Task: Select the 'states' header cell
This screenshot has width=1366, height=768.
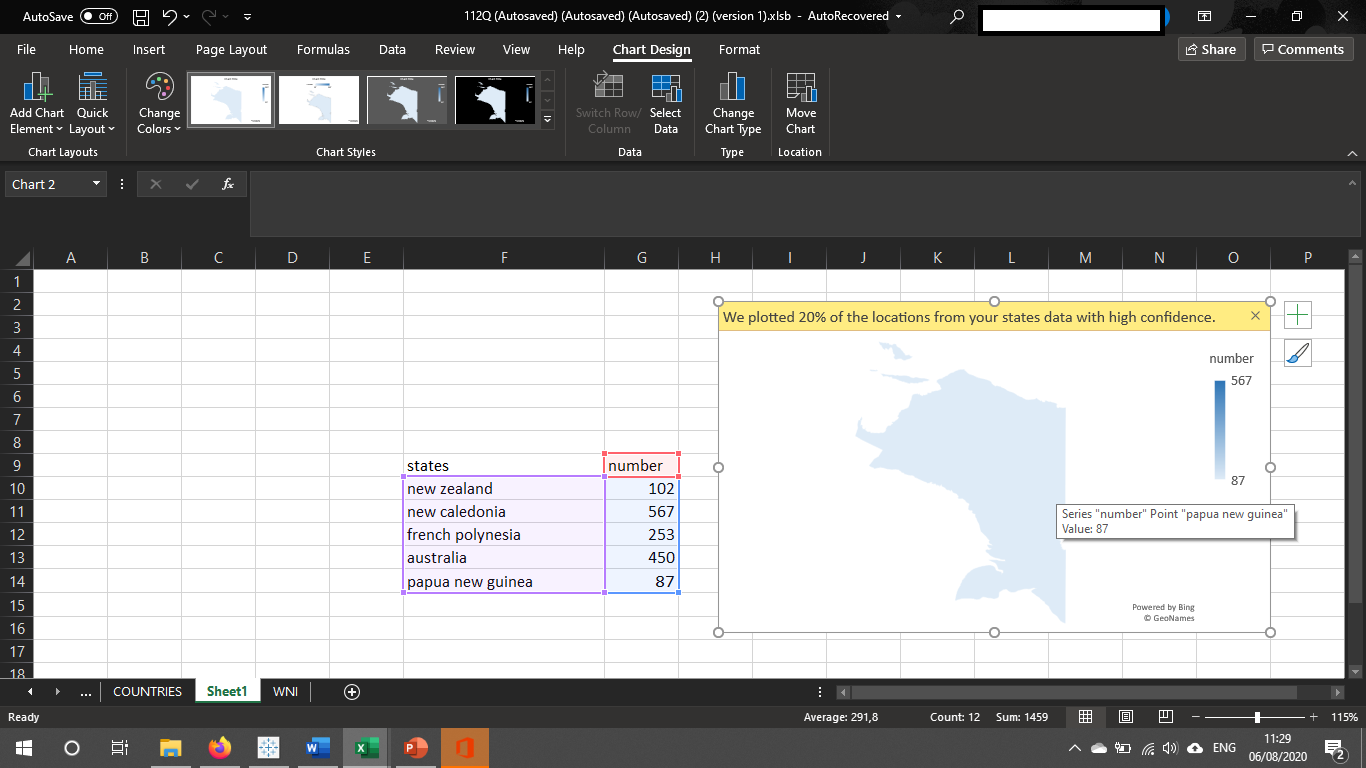Action: pos(504,466)
